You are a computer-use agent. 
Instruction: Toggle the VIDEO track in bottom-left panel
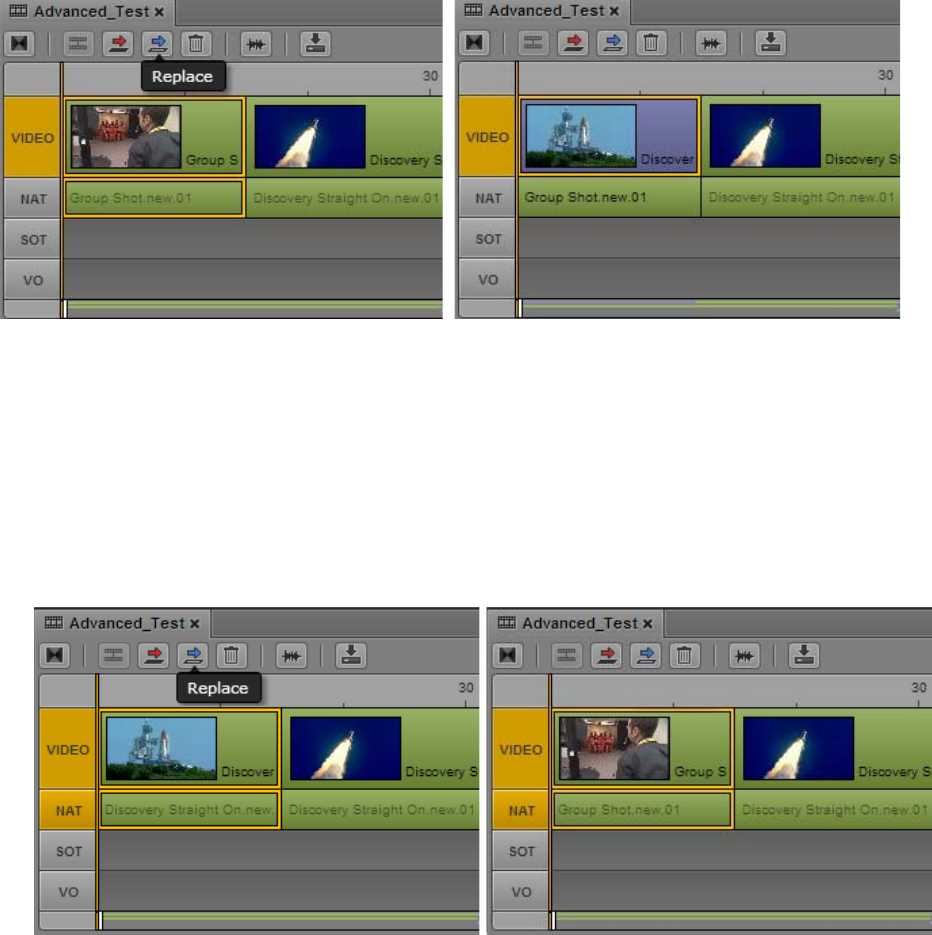click(x=68, y=750)
